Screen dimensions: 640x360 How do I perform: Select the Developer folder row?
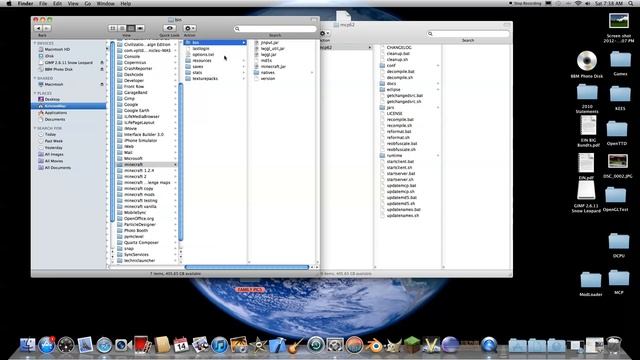pos(147,80)
